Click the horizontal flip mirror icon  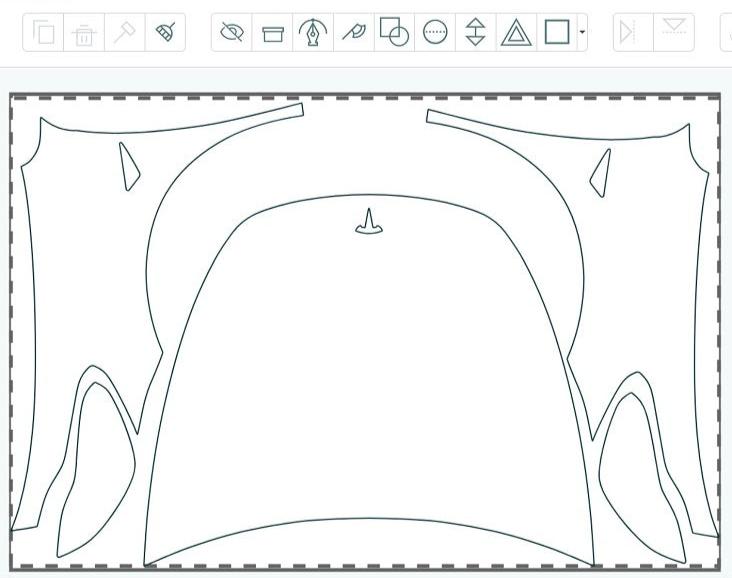point(628,33)
